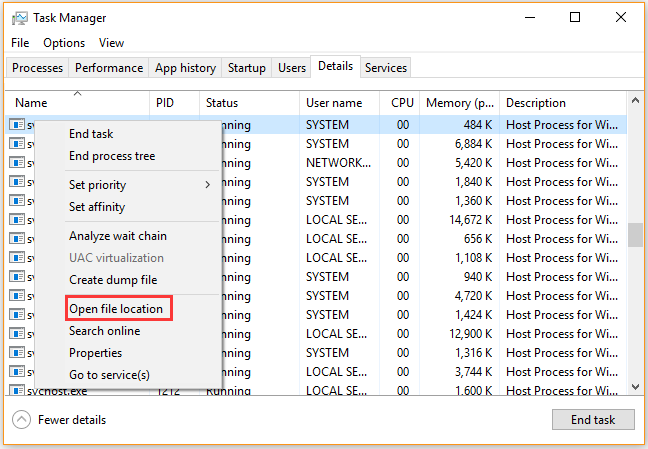Sort by the Memory column header
Image resolution: width=648 pixels, height=449 pixels.
click(x=460, y=103)
